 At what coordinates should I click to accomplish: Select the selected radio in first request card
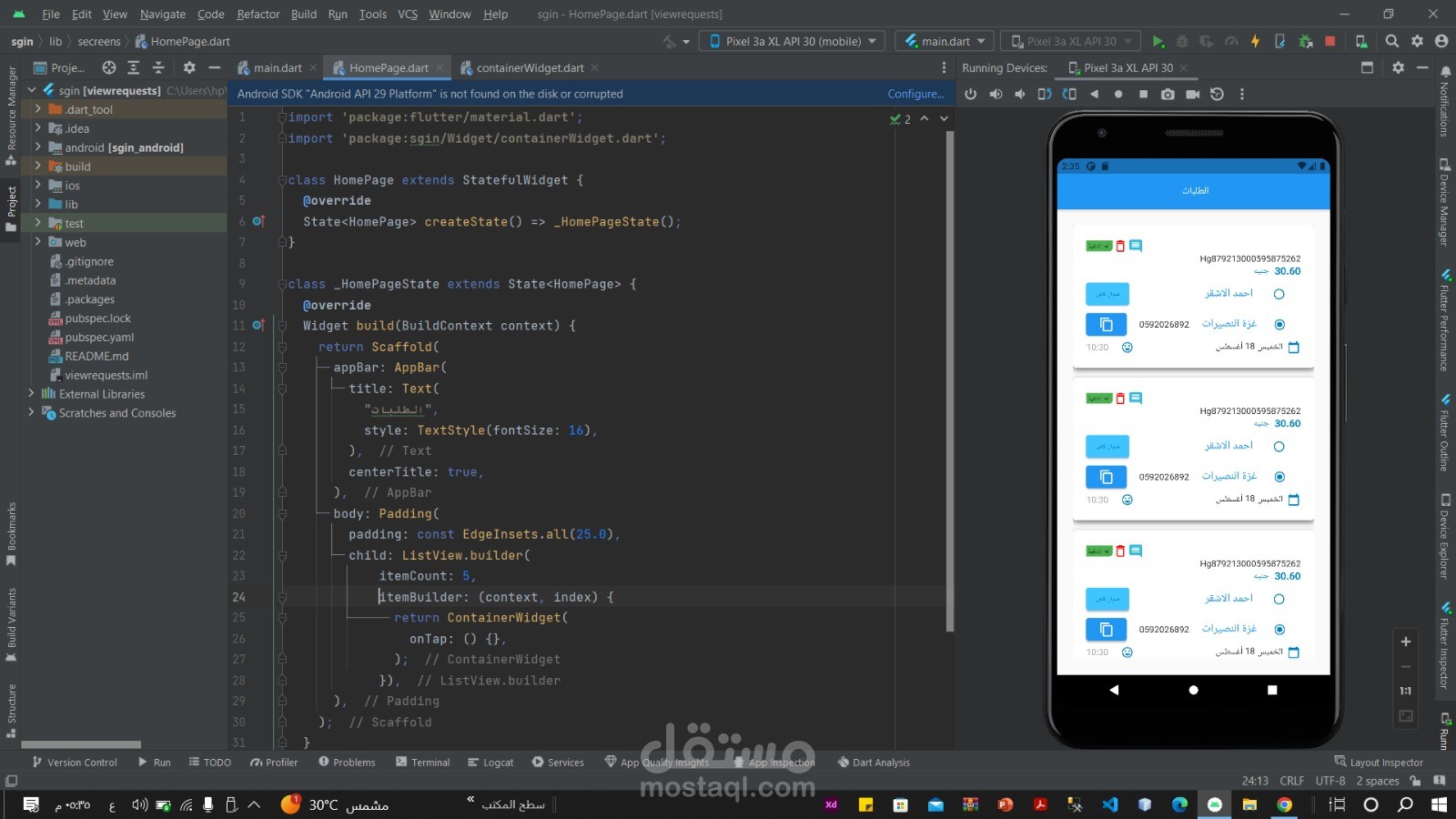click(1279, 324)
